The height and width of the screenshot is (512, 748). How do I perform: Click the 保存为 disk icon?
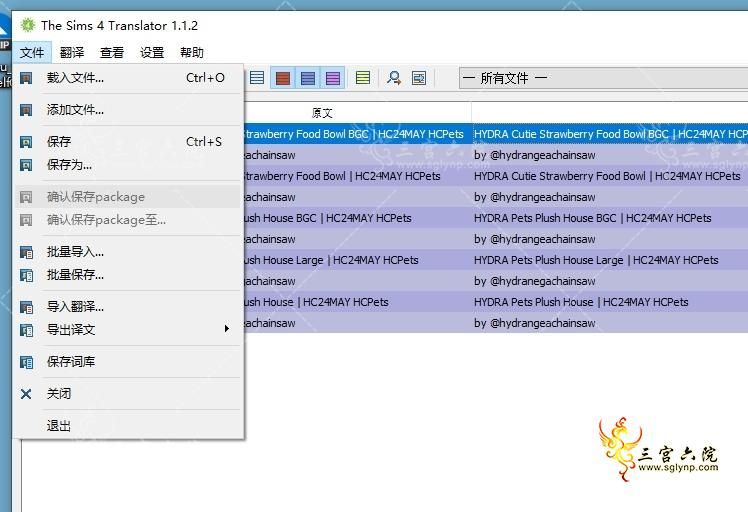26,165
